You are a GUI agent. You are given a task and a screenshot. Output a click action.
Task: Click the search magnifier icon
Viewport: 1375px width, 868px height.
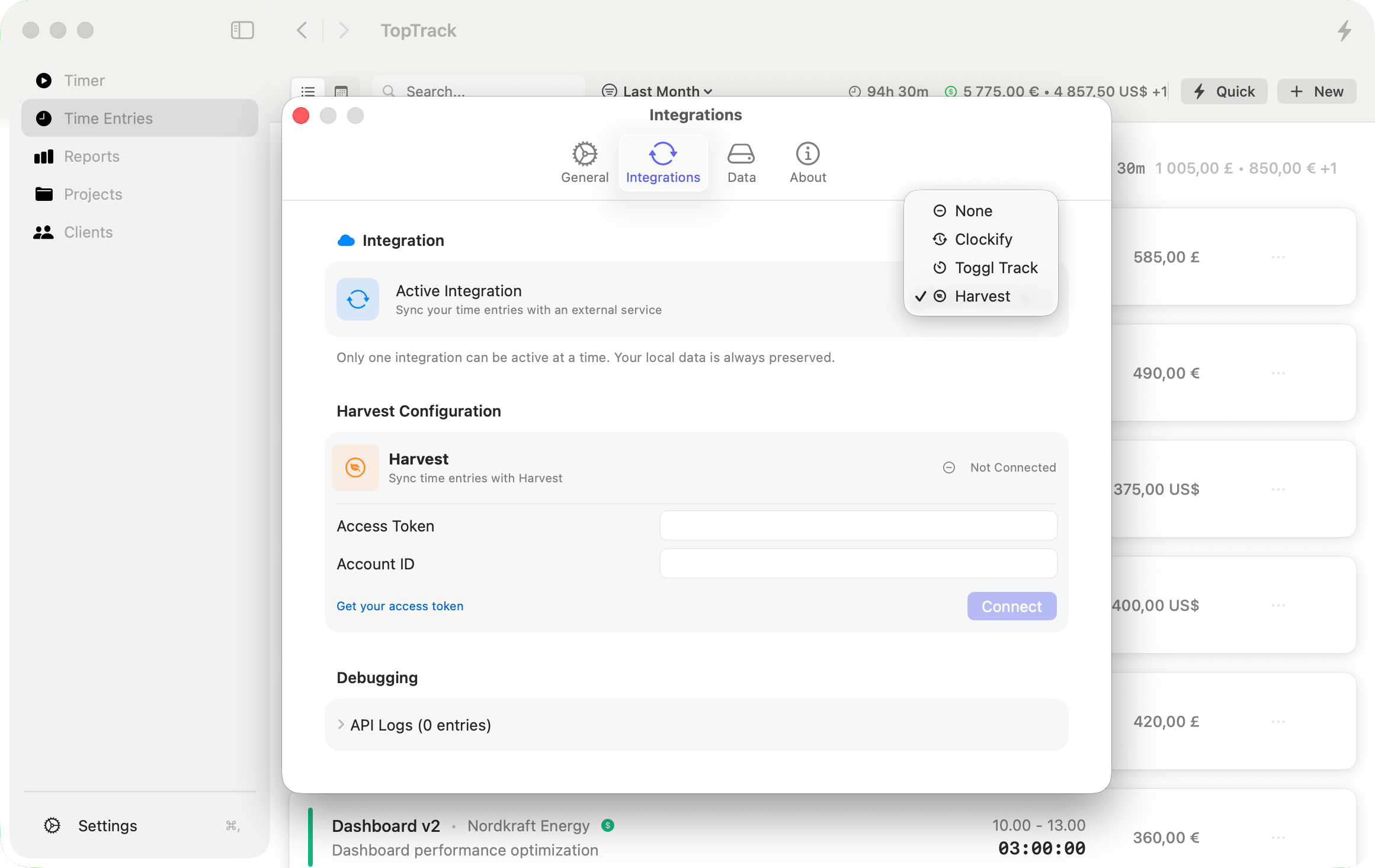coord(388,91)
